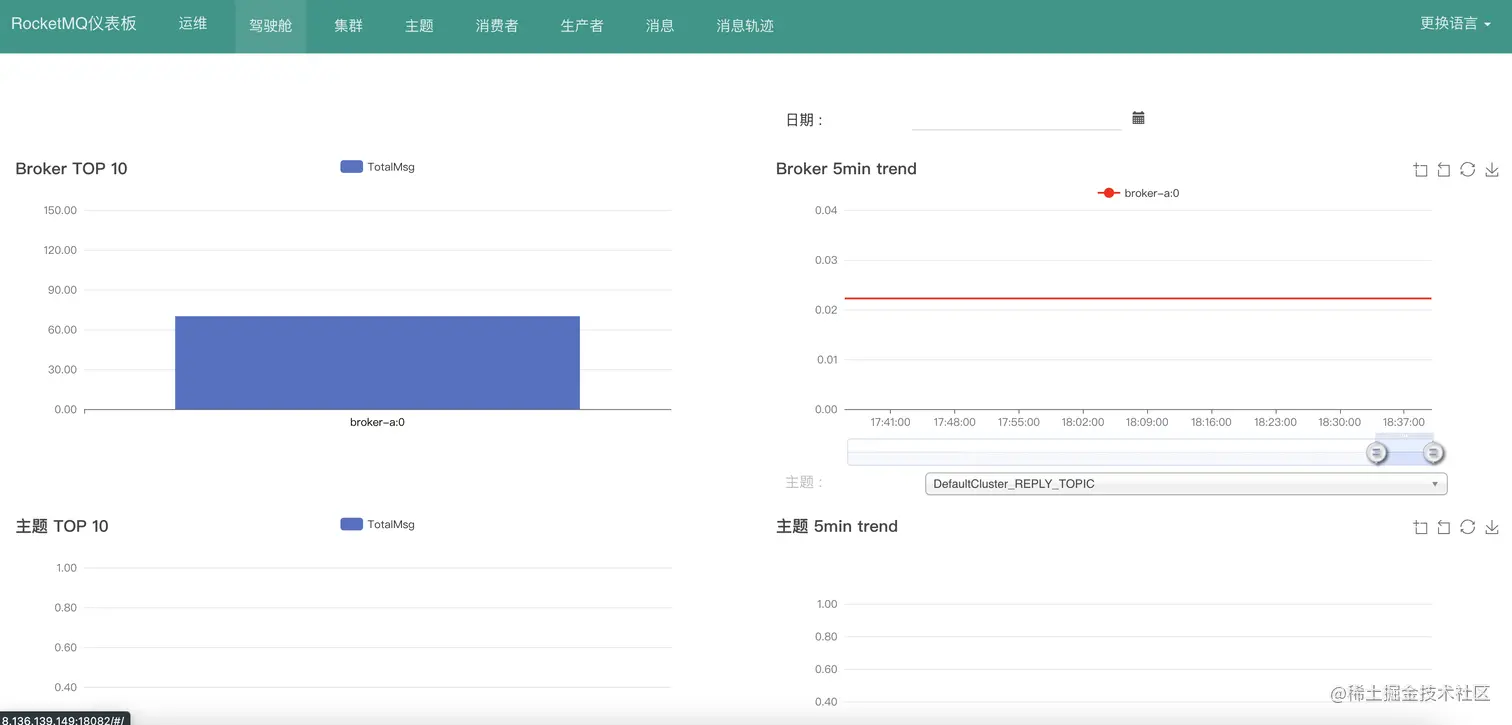Open the date picker calendar icon
1512x725 pixels.
coord(1138,118)
